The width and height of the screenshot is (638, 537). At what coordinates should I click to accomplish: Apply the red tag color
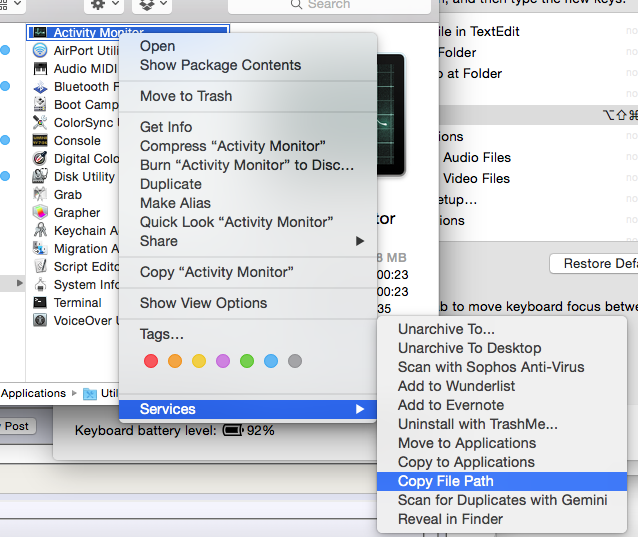[151, 361]
